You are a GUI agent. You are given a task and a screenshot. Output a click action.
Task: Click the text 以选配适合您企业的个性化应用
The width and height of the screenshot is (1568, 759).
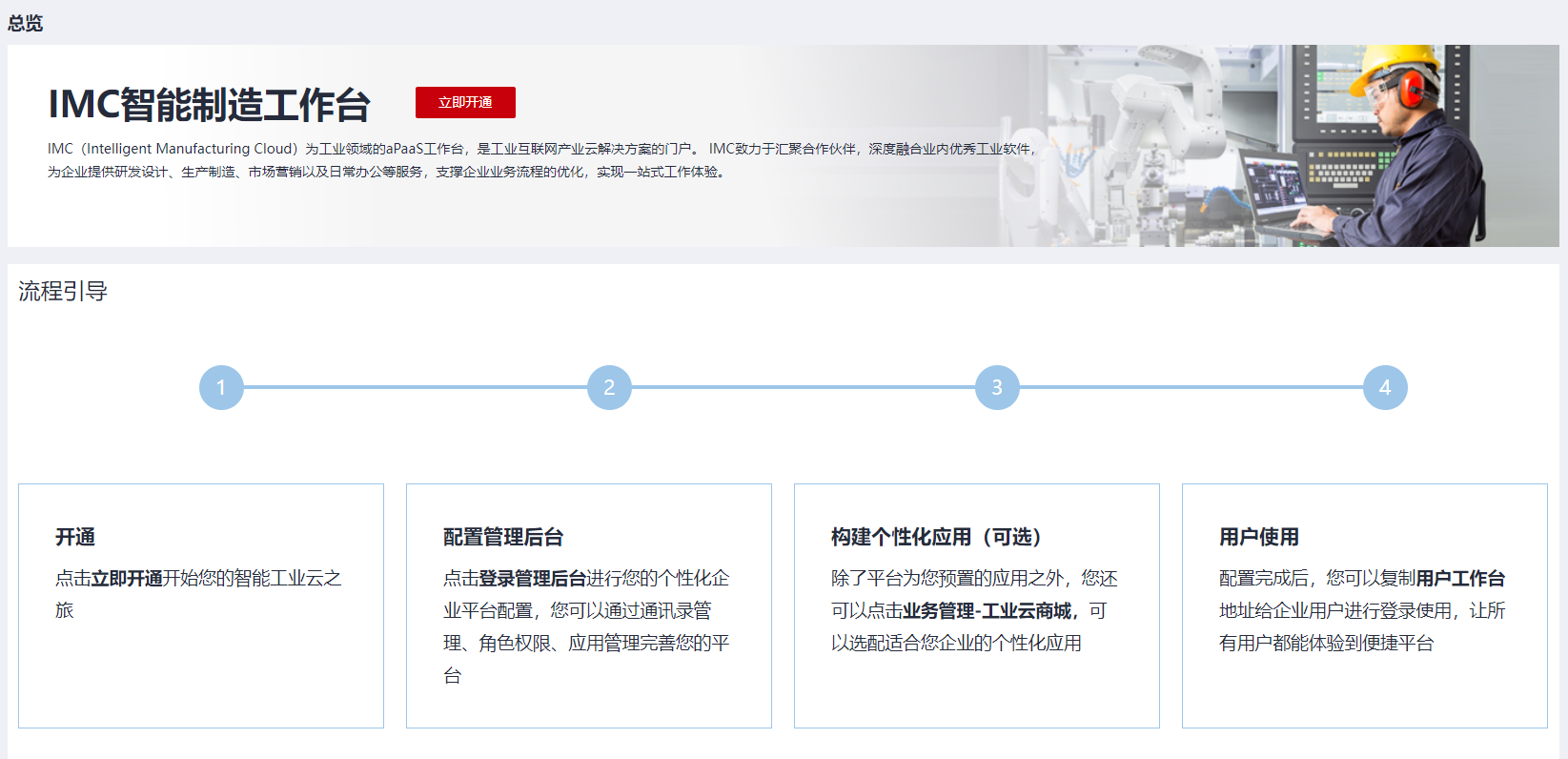(956, 644)
